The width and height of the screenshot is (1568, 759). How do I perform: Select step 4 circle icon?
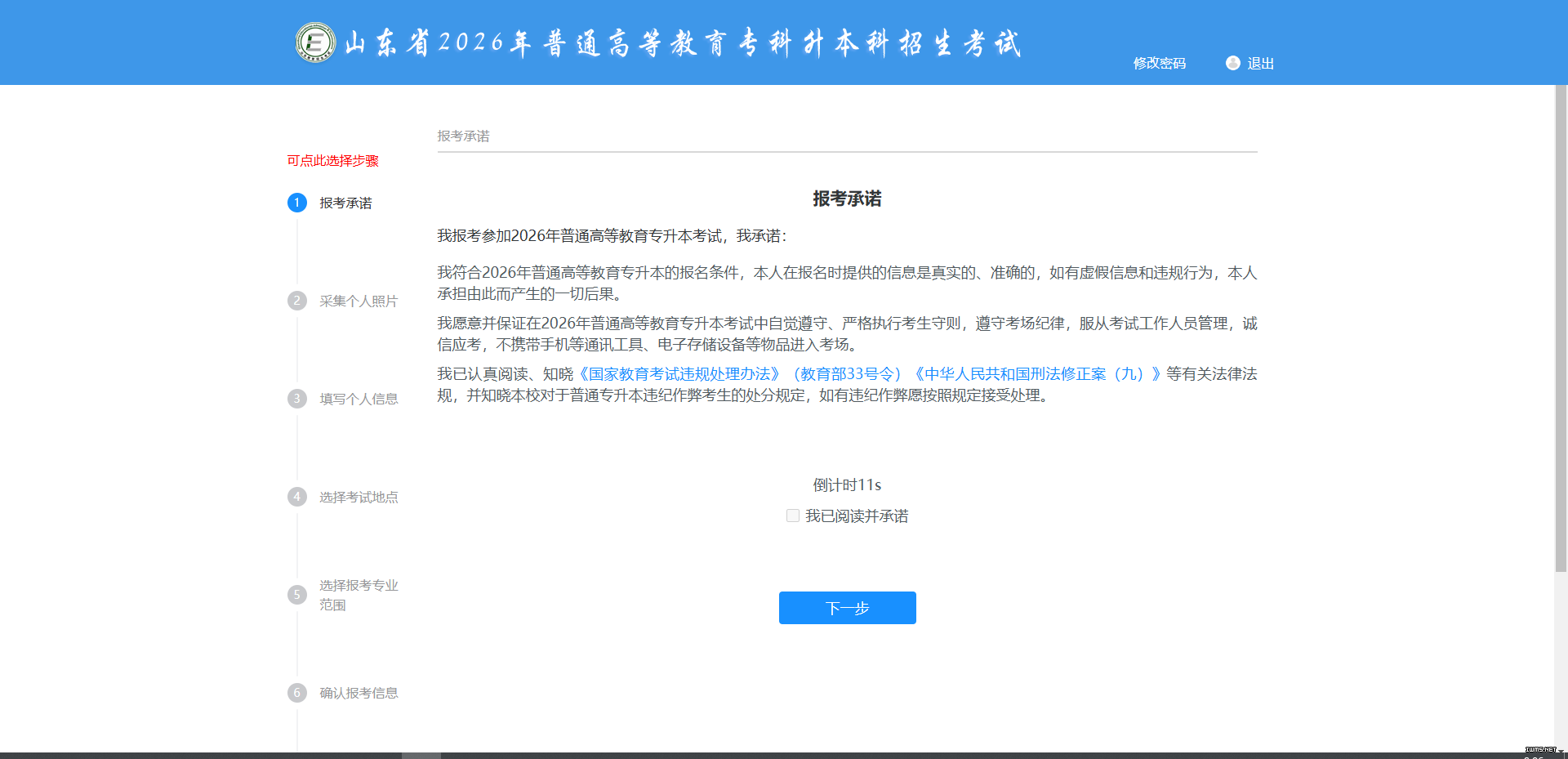click(296, 497)
